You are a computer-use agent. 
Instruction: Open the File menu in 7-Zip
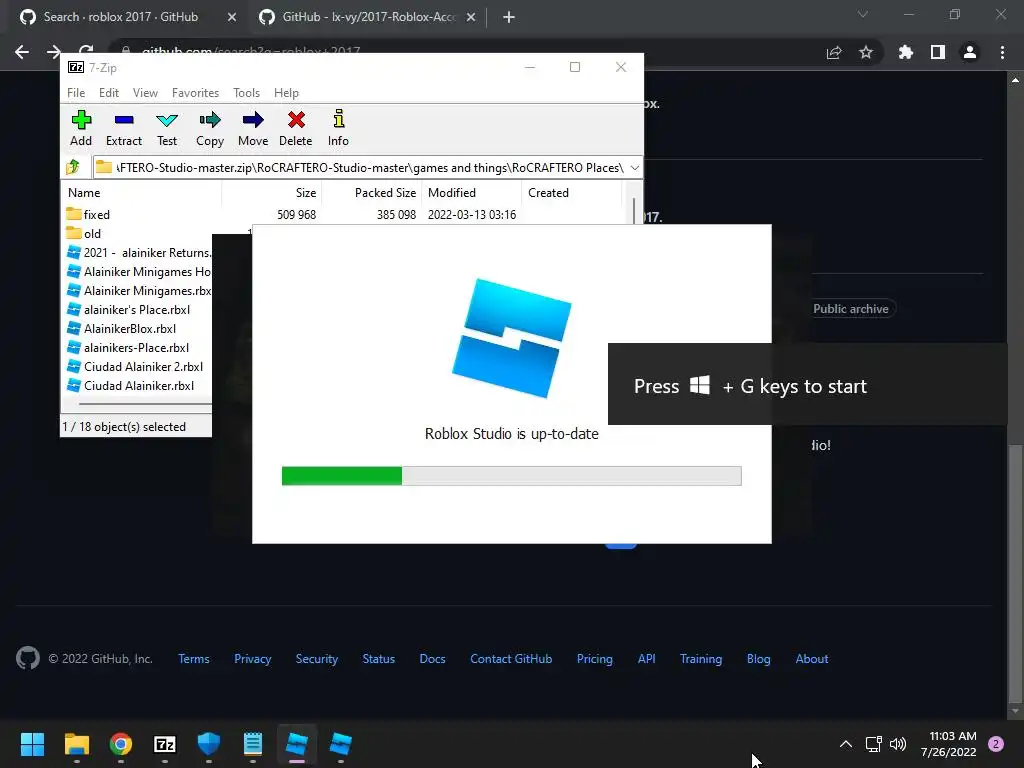point(76,93)
